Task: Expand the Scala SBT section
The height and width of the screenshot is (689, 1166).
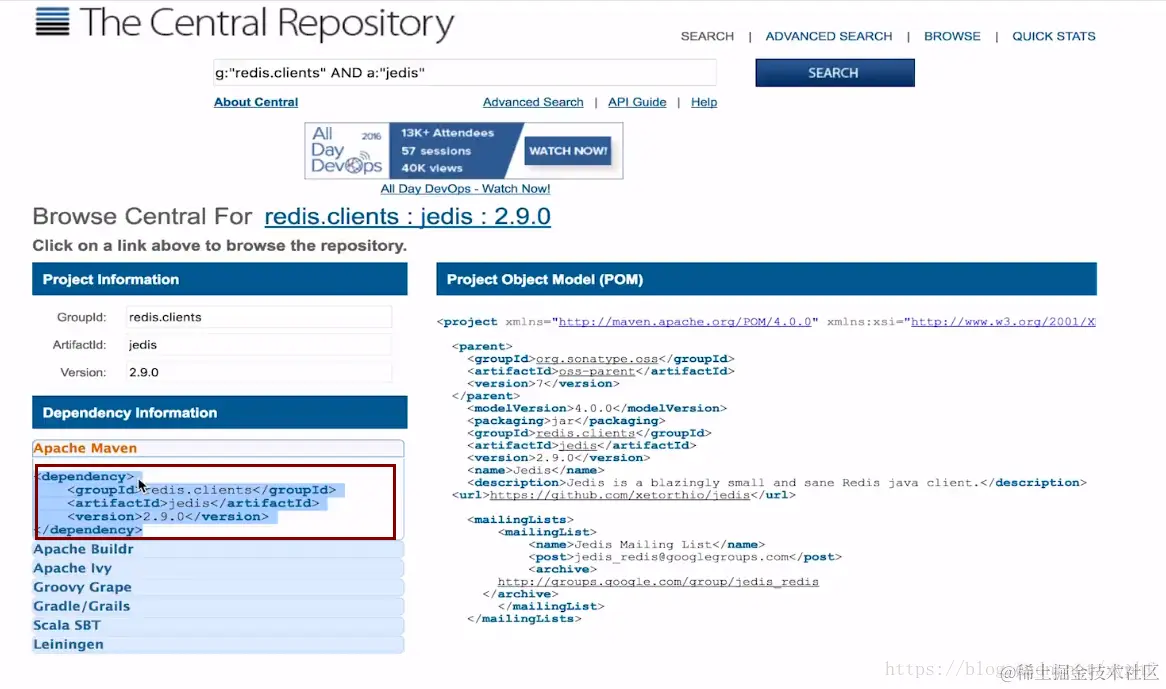Action: click(218, 625)
